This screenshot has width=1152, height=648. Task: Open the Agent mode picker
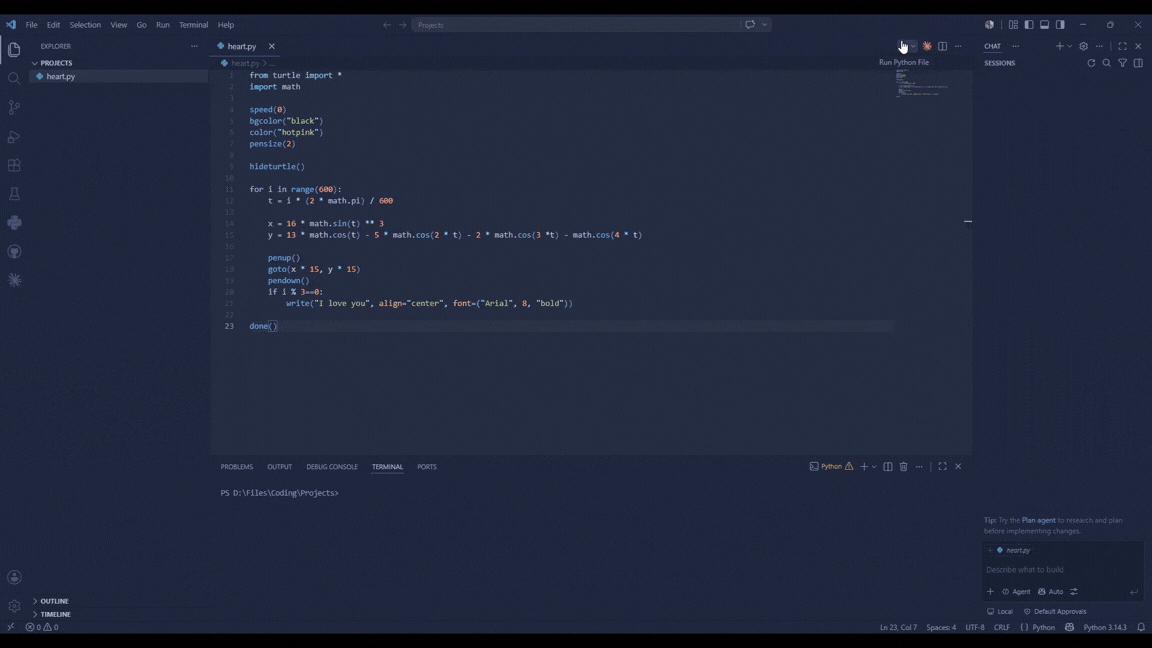[x=1016, y=591]
